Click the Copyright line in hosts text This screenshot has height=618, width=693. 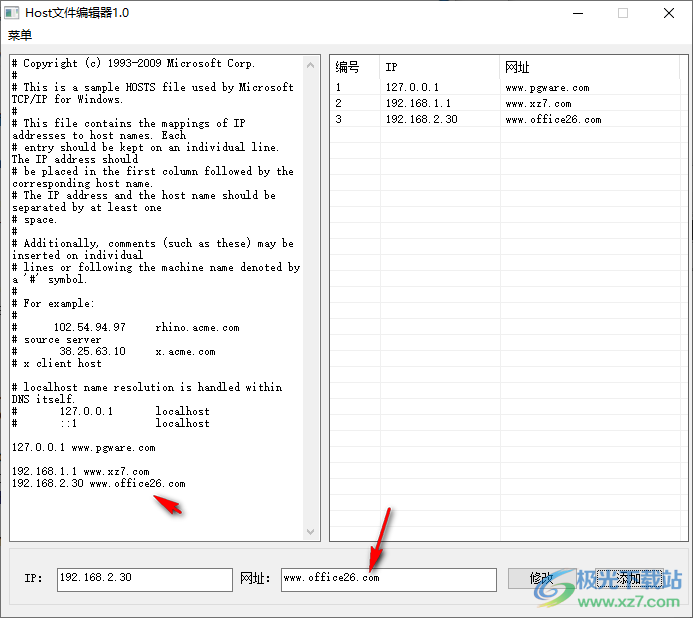point(133,64)
